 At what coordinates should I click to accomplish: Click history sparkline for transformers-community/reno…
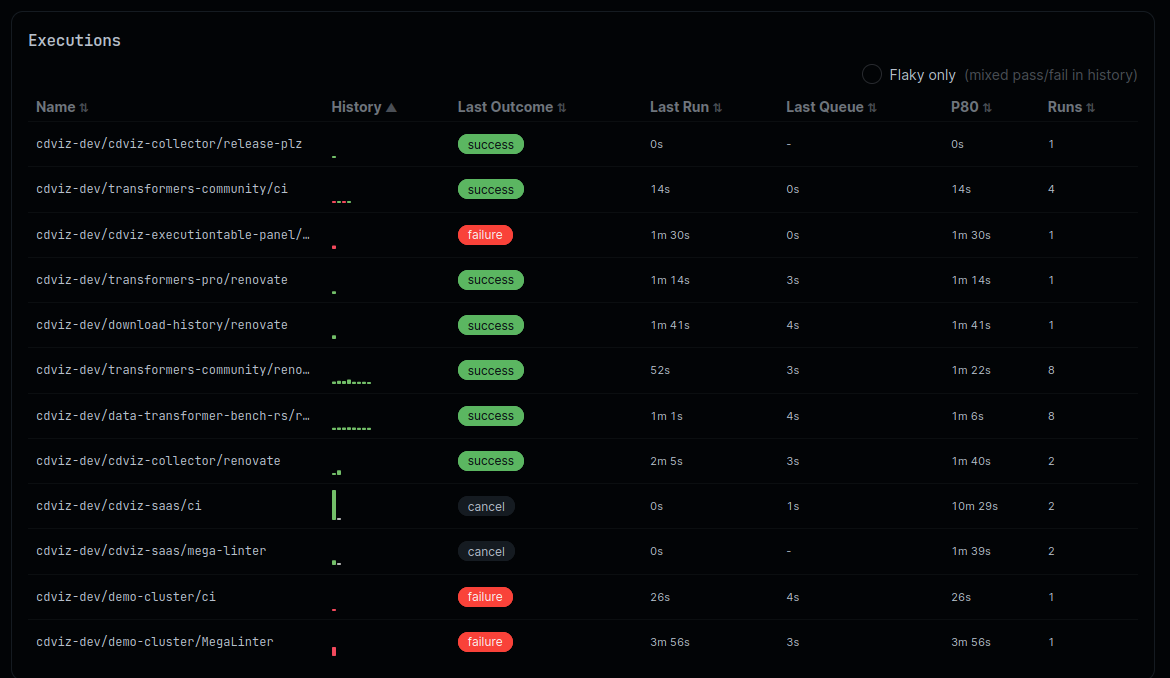(351, 382)
